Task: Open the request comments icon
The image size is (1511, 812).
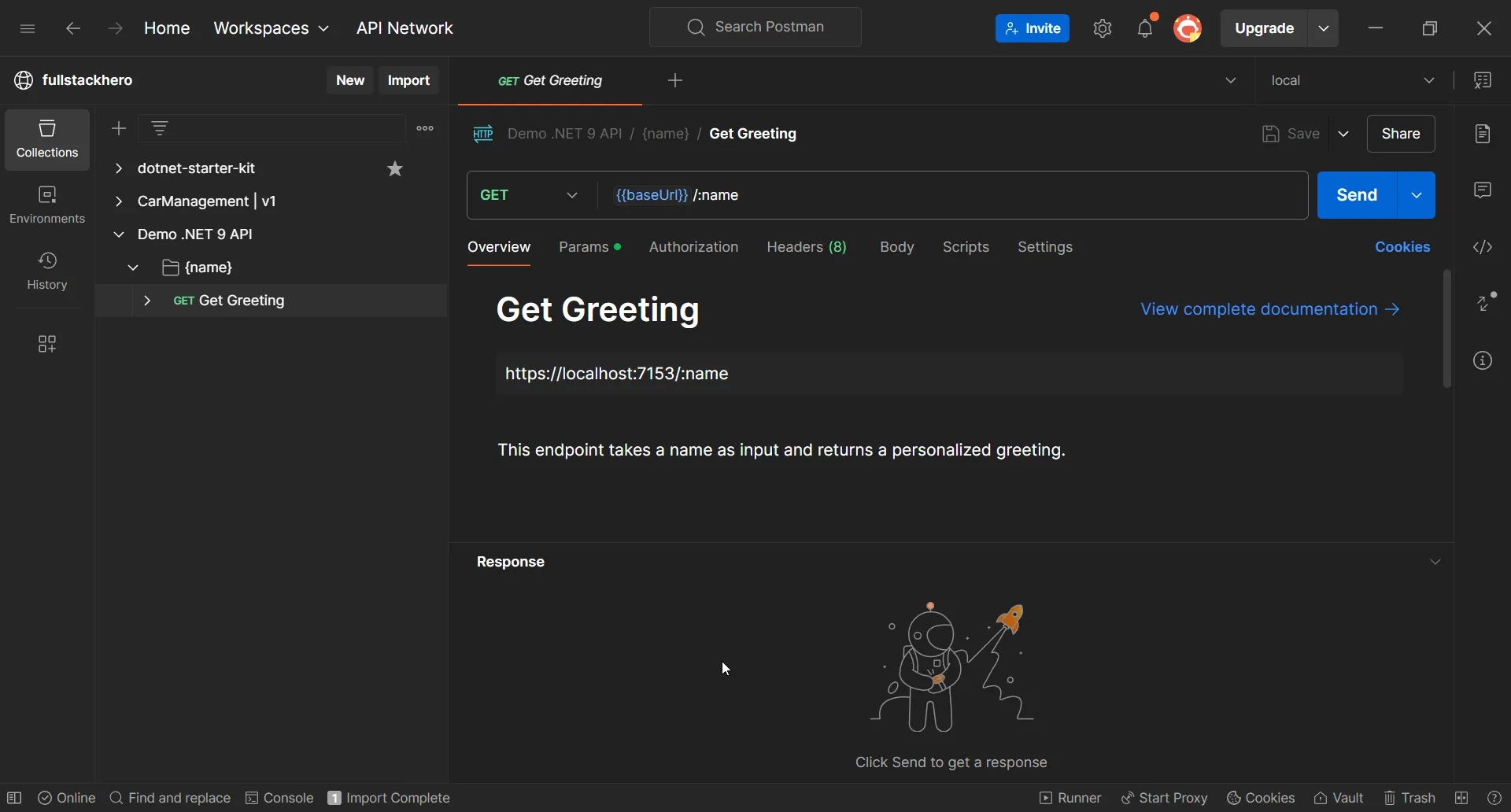Action: tap(1483, 190)
